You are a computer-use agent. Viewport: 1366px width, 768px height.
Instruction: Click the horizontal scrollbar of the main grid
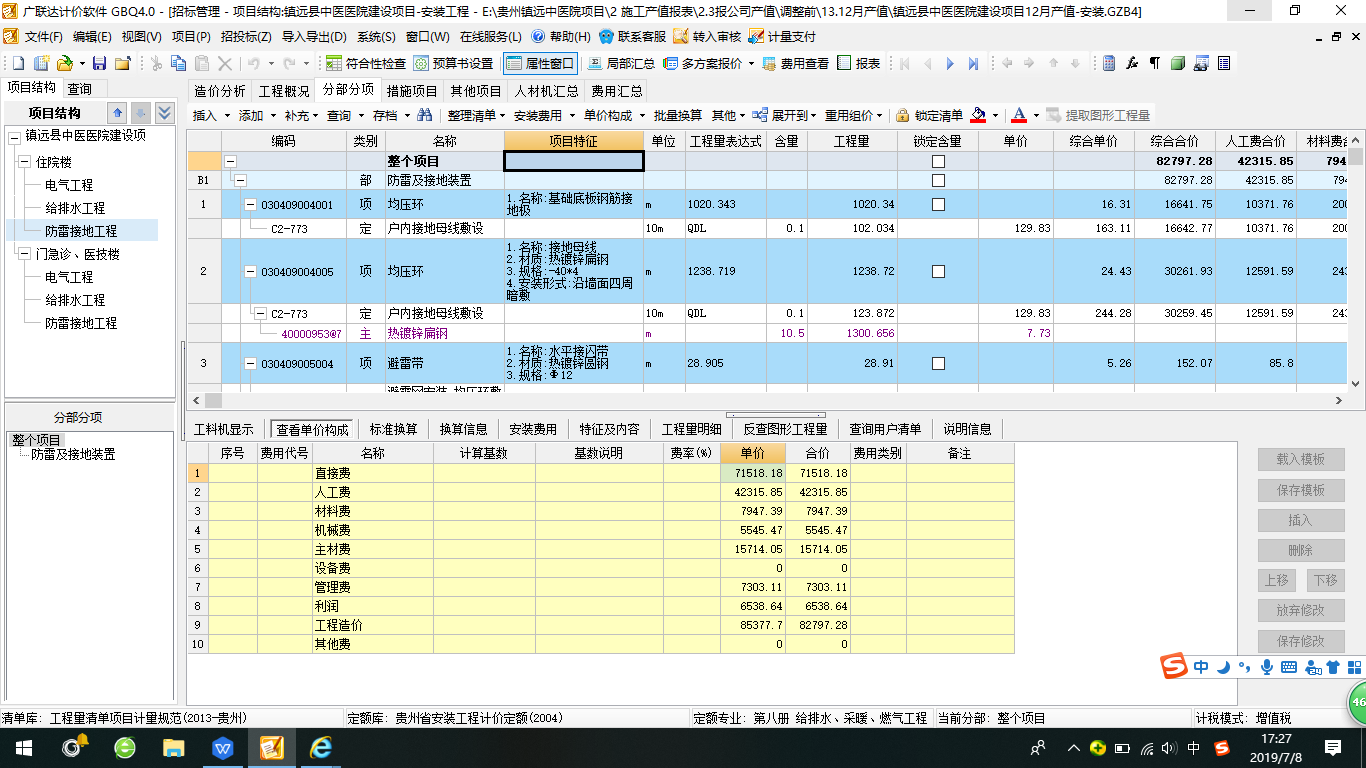click(769, 401)
